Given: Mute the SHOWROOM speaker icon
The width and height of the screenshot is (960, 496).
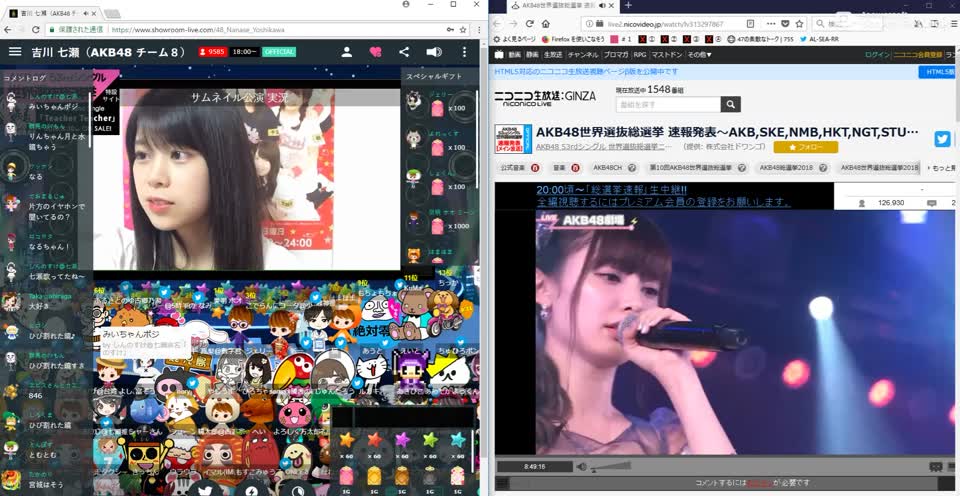Looking at the screenshot, I should tap(433, 52).
